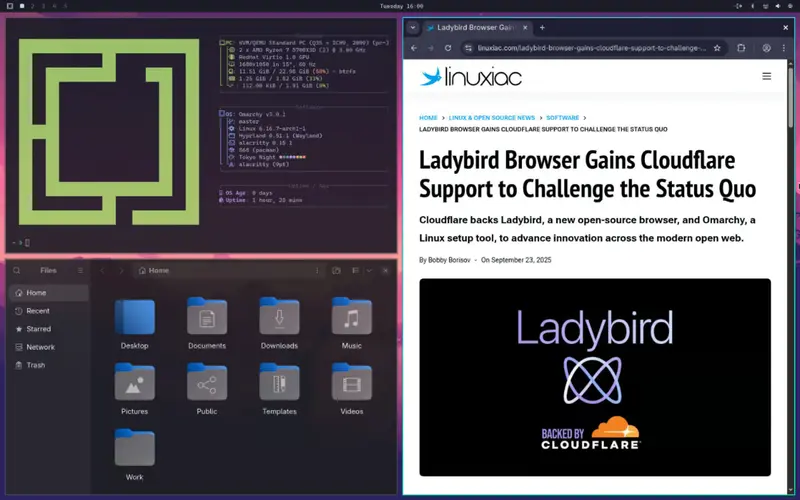Screen dimensions: 800x500
Task: Click the Bobby Borisov author link
Action: pos(449,260)
